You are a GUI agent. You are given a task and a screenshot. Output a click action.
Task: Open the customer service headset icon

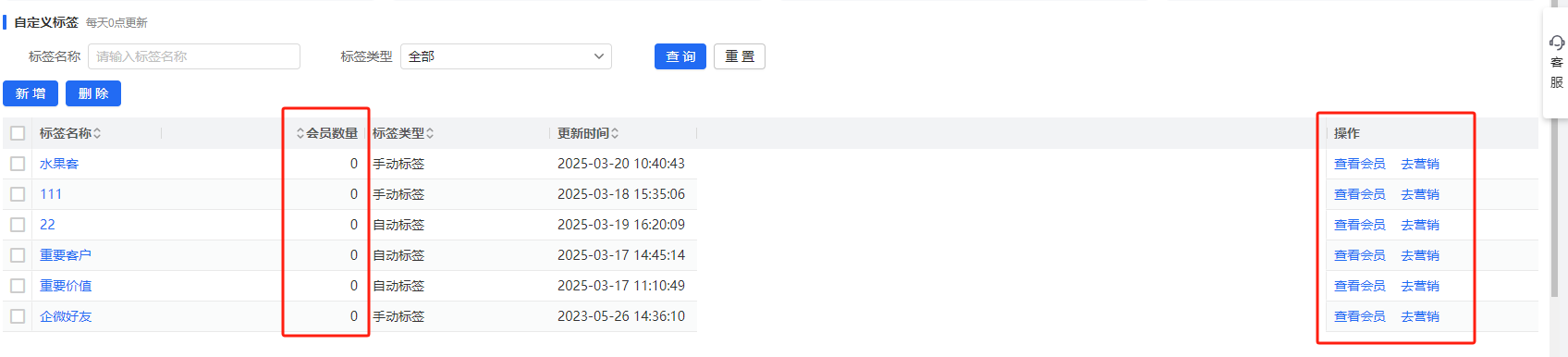(x=1557, y=43)
